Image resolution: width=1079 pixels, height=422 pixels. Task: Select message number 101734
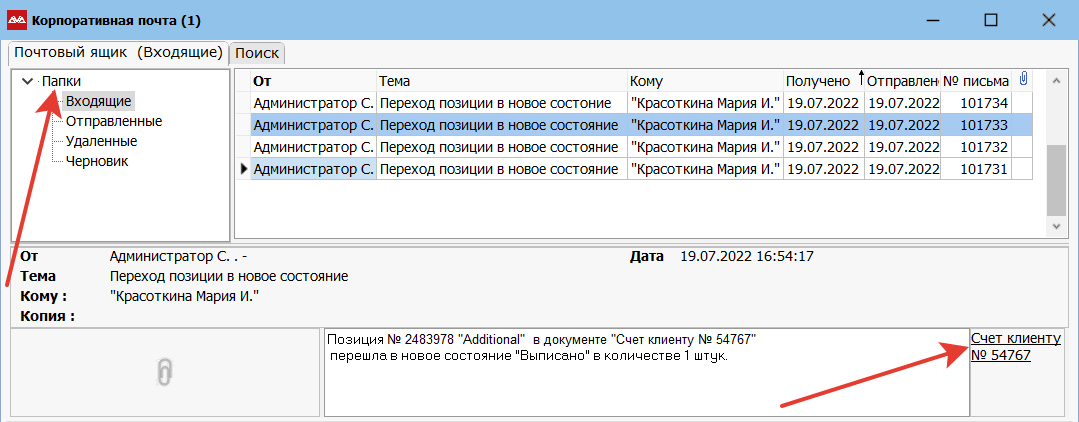pyautogui.click(x=633, y=103)
